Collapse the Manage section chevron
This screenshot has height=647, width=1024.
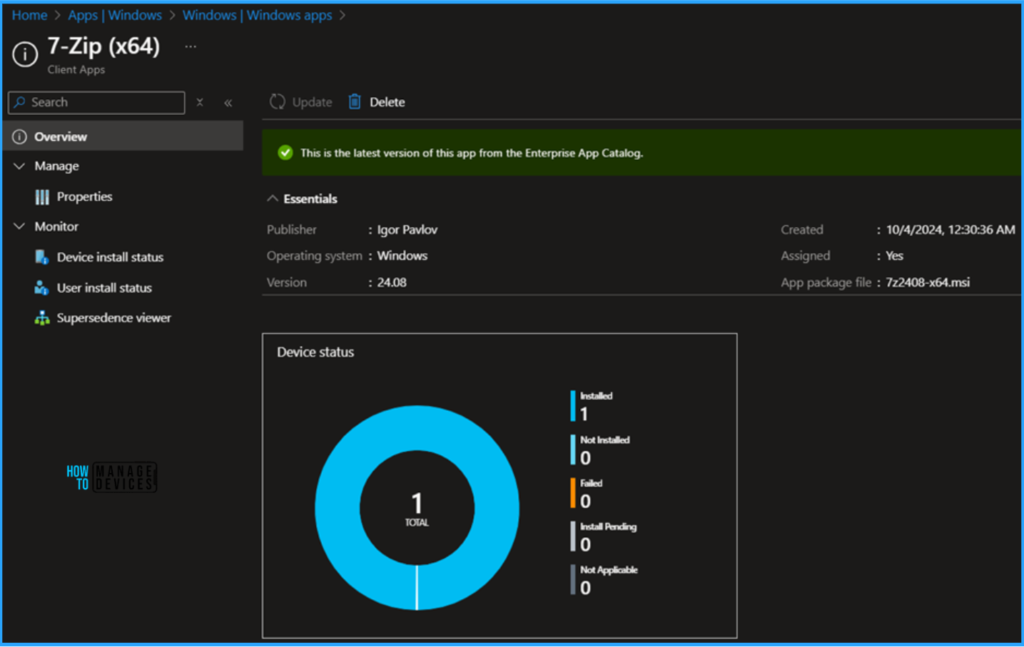pyautogui.click(x=20, y=166)
